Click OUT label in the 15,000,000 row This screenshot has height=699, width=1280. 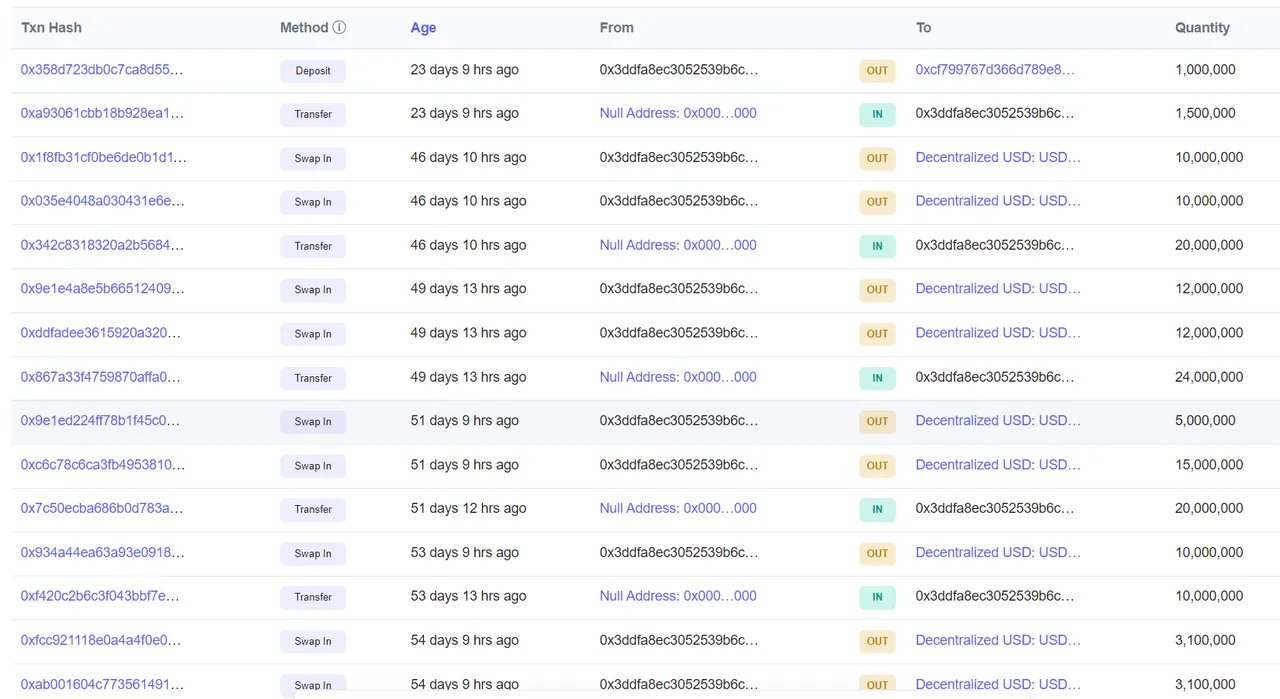(877, 466)
